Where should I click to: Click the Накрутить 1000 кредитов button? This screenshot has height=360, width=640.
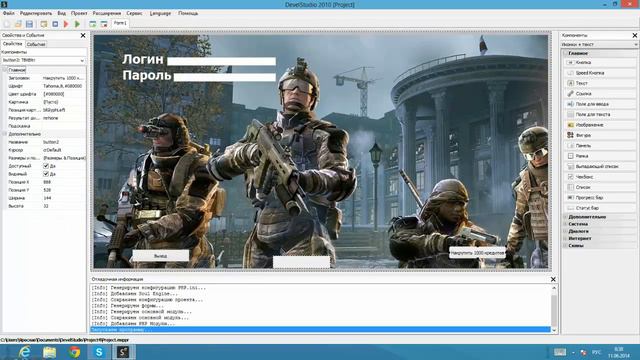click(x=477, y=253)
